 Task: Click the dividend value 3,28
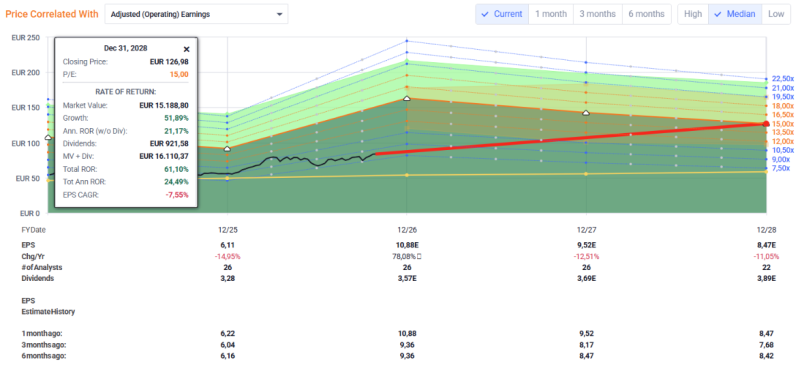pyautogui.click(x=228, y=279)
